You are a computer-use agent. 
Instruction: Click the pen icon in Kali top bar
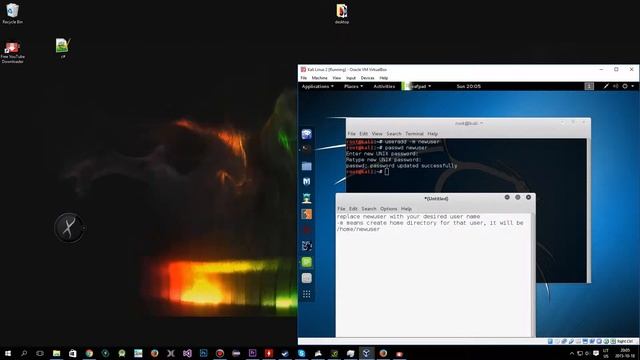pyautogui.click(x=606, y=87)
